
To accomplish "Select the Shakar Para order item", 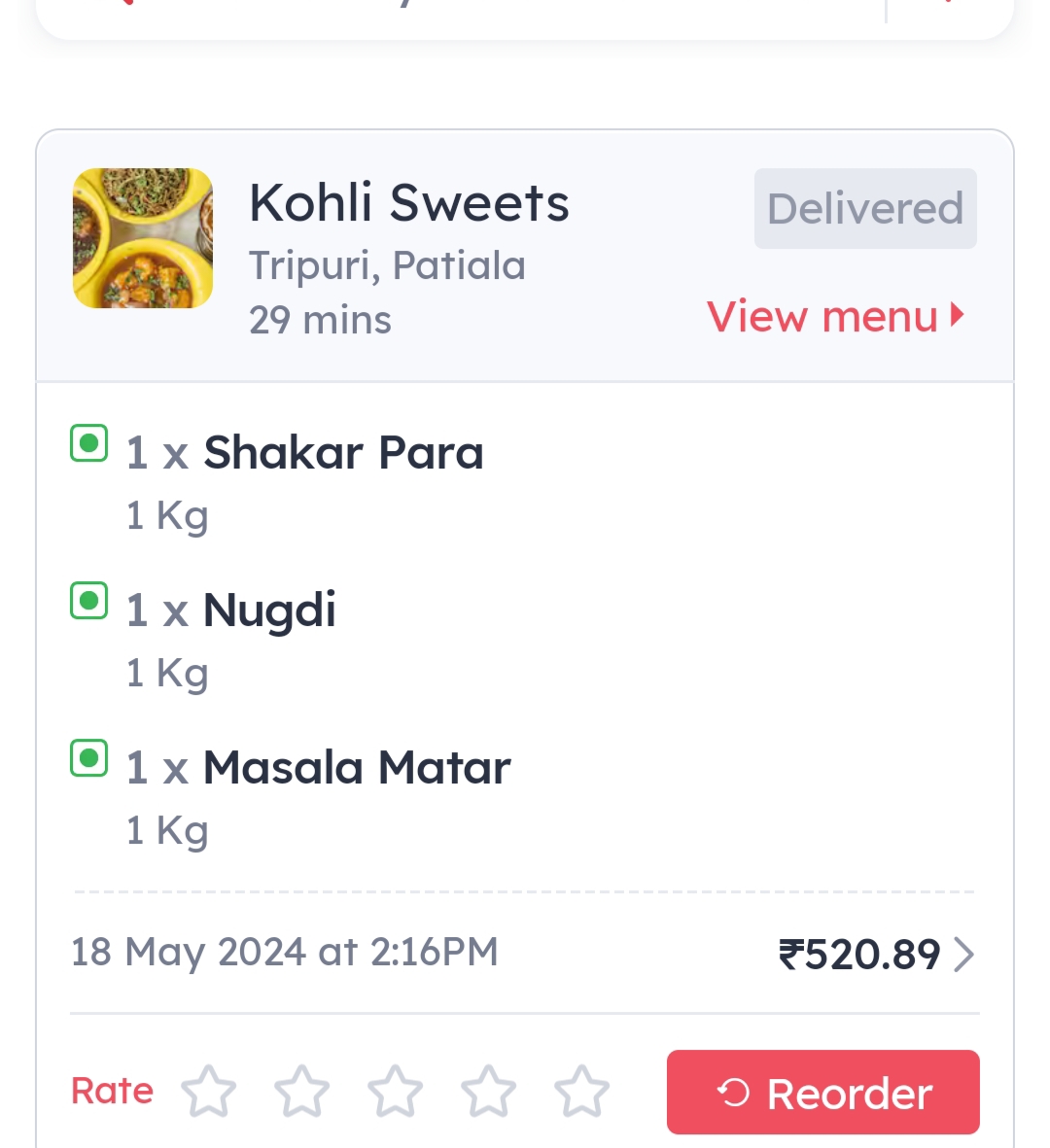I will 343,453.
